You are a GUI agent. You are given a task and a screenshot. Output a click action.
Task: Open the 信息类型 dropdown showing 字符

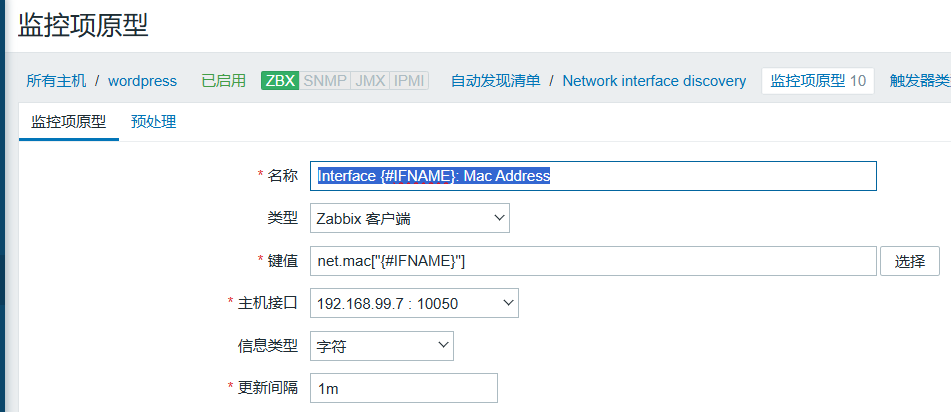click(x=381, y=346)
